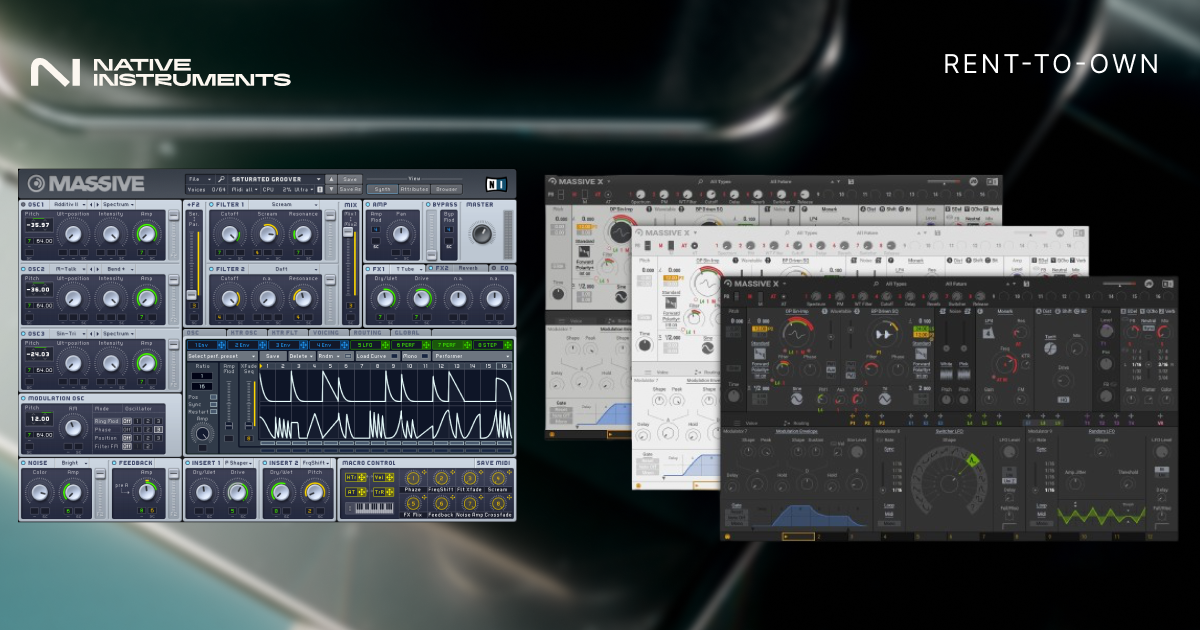Viewport: 1200px width, 630px height.
Task: Select step 16 in performer sequencer
Action: tap(504, 366)
